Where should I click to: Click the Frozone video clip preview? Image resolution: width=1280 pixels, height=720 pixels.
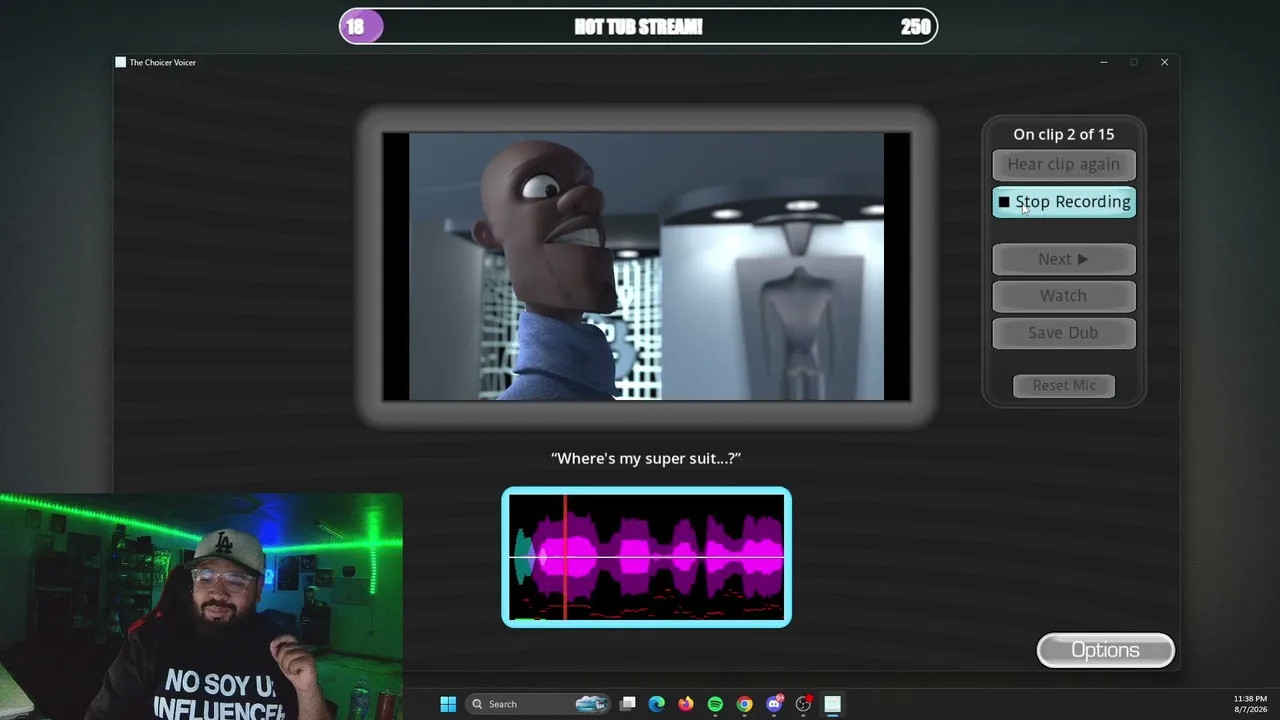[x=646, y=267]
